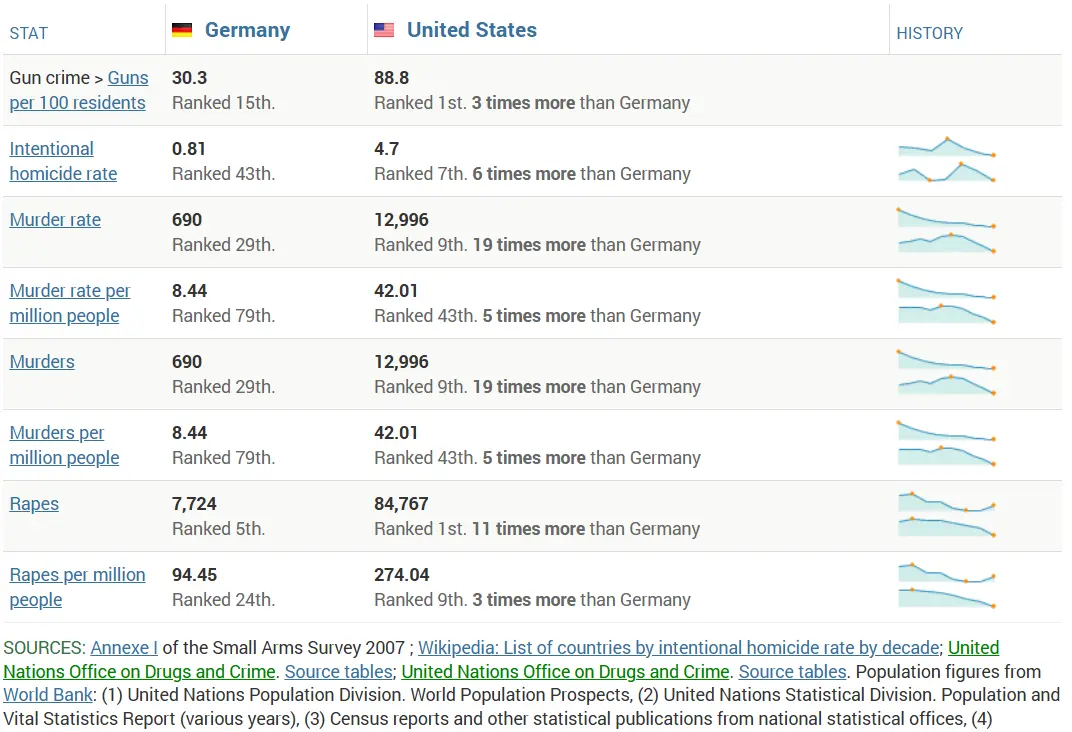Click the World Bank source link
The image size is (1072, 732).
[x=48, y=695]
